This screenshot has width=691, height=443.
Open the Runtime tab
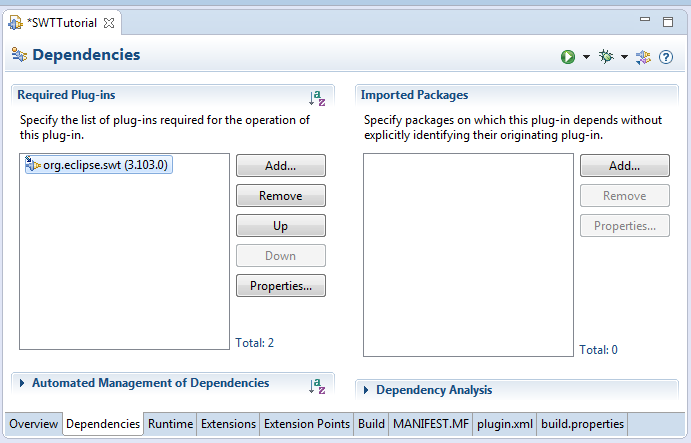point(171,424)
